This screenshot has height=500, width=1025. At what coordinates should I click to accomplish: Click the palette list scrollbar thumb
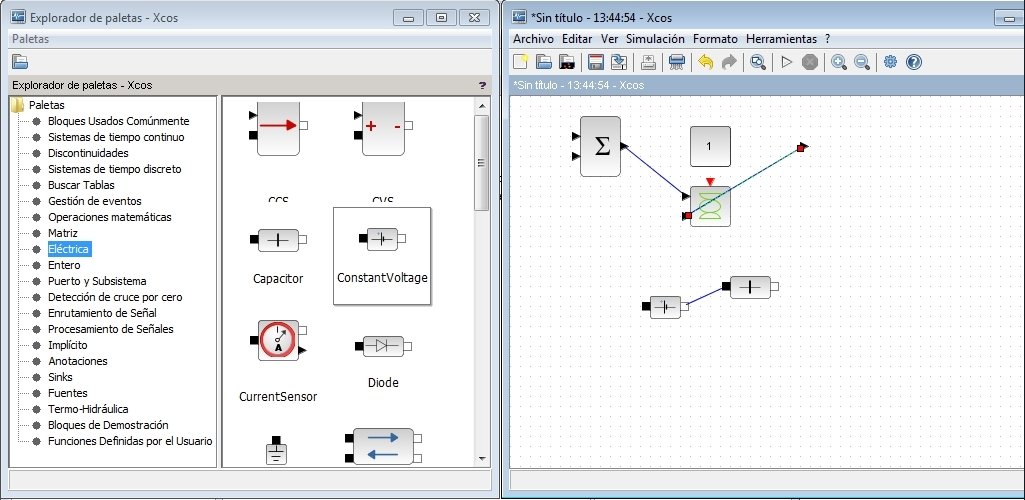coord(482,163)
